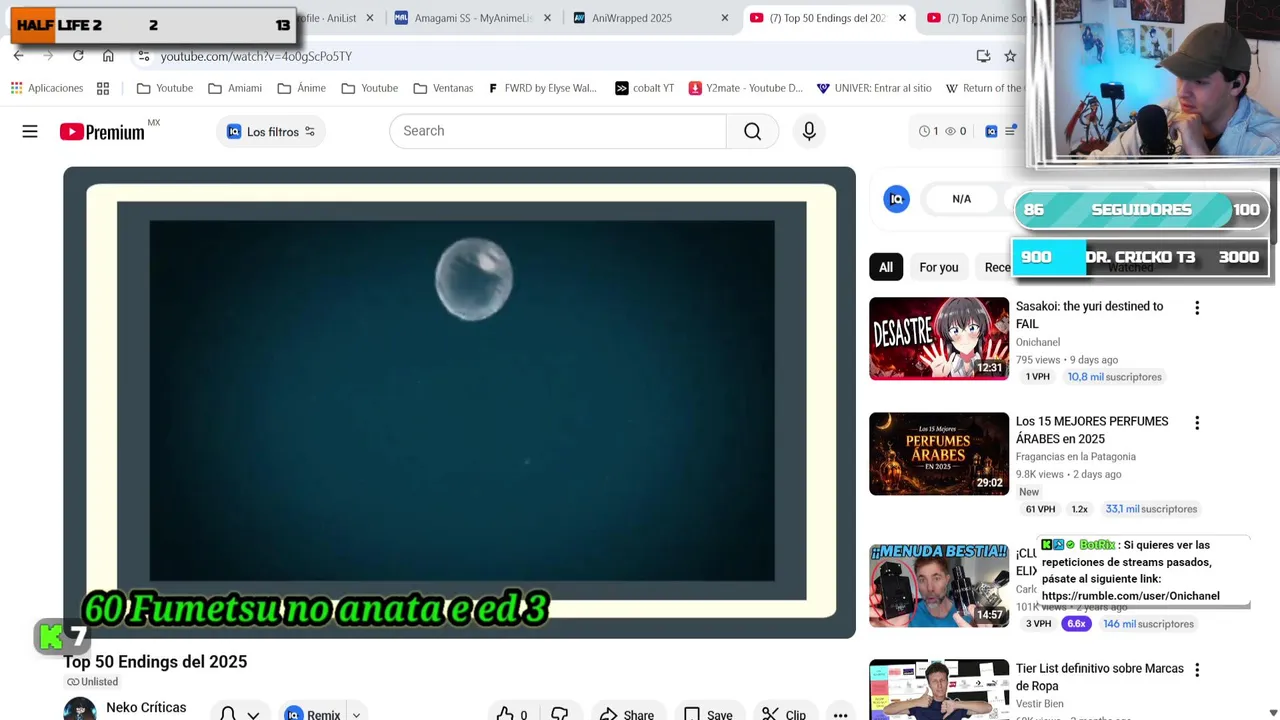Open the UNIVER: Entrar al sitio bookmark
This screenshot has width=1280, height=720.
874,88
